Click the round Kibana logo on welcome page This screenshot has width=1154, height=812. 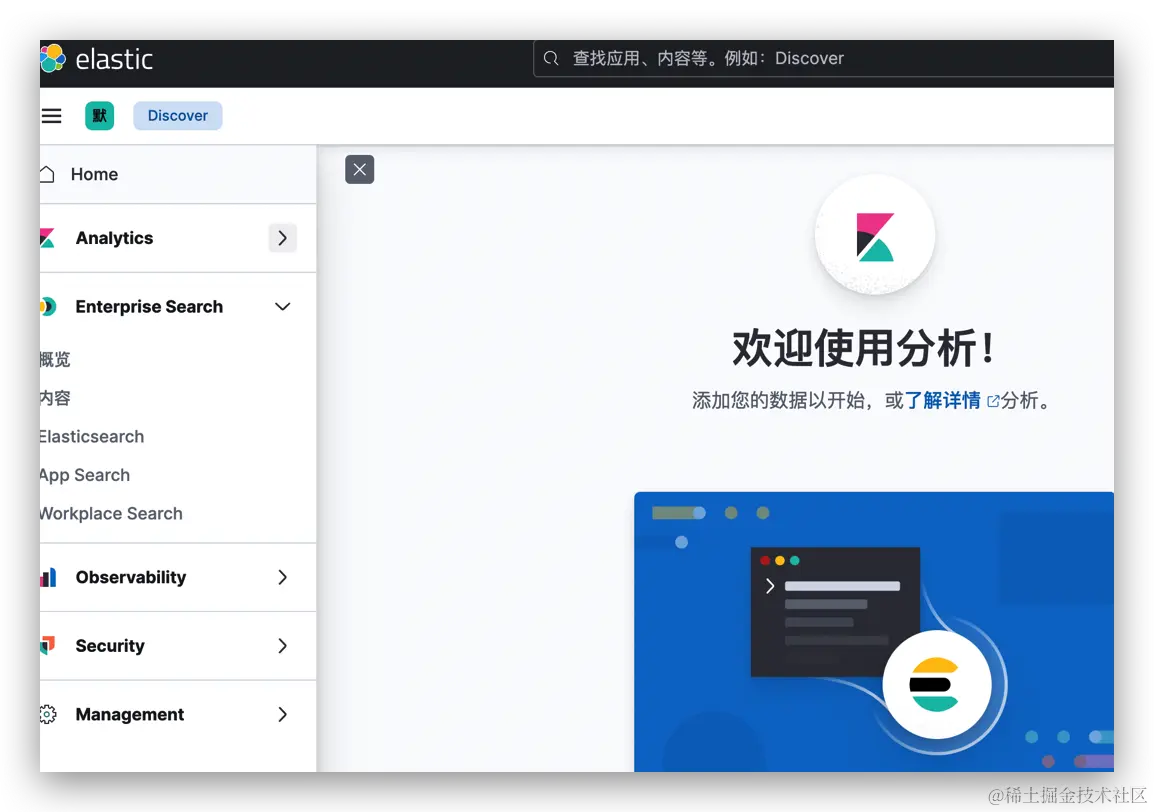coord(874,236)
